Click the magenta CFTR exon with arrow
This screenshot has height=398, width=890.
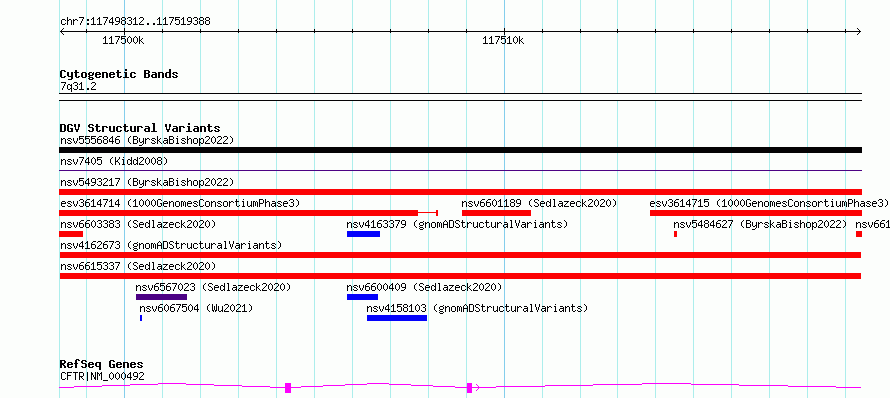tap(470, 388)
